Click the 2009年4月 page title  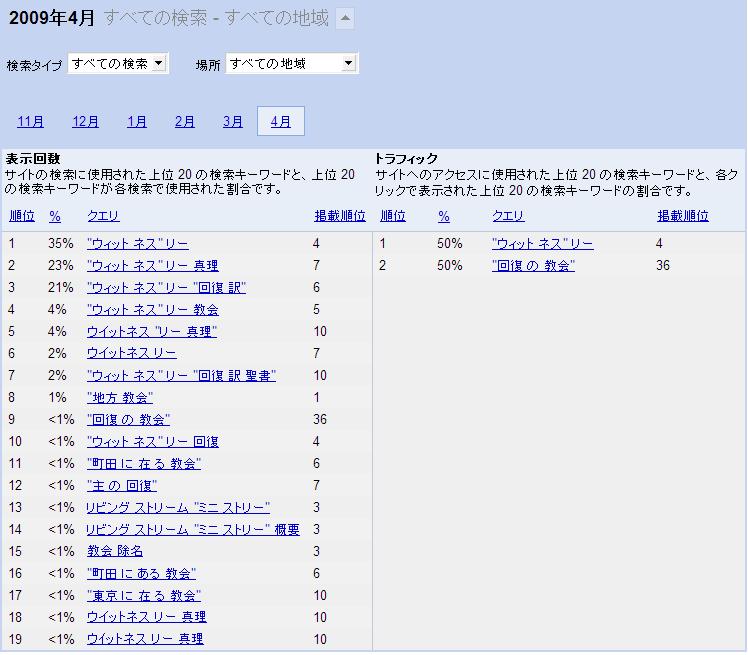click(x=52, y=18)
